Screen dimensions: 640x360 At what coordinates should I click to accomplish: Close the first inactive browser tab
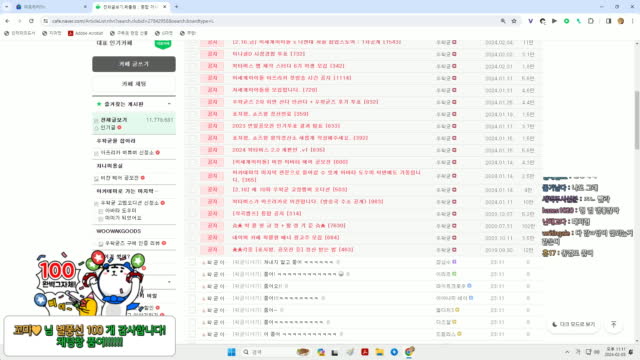(85, 7)
